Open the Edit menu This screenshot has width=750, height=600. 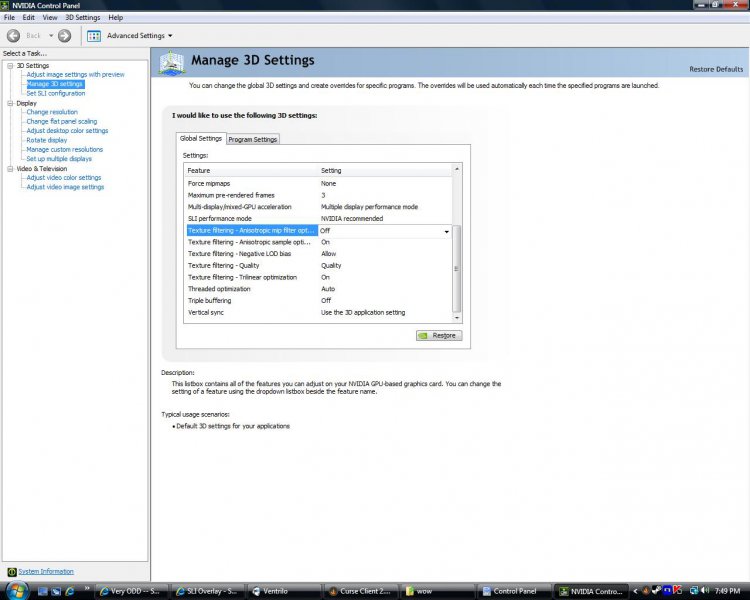[29, 18]
